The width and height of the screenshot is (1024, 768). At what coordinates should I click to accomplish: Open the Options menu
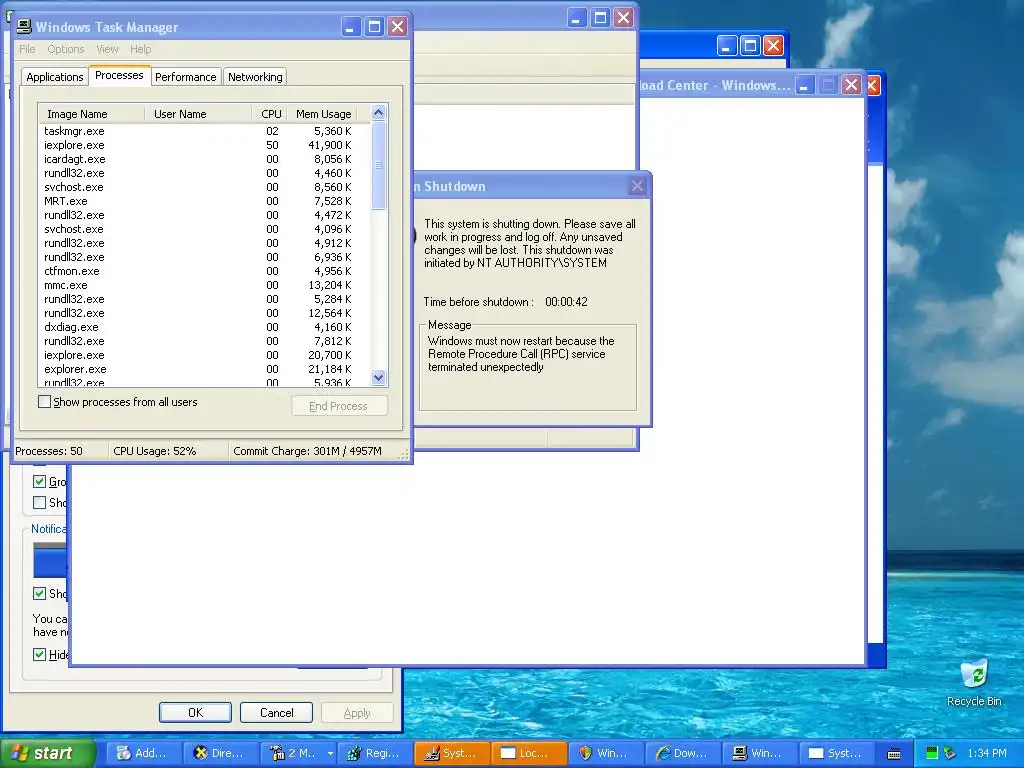coord(65,49)
